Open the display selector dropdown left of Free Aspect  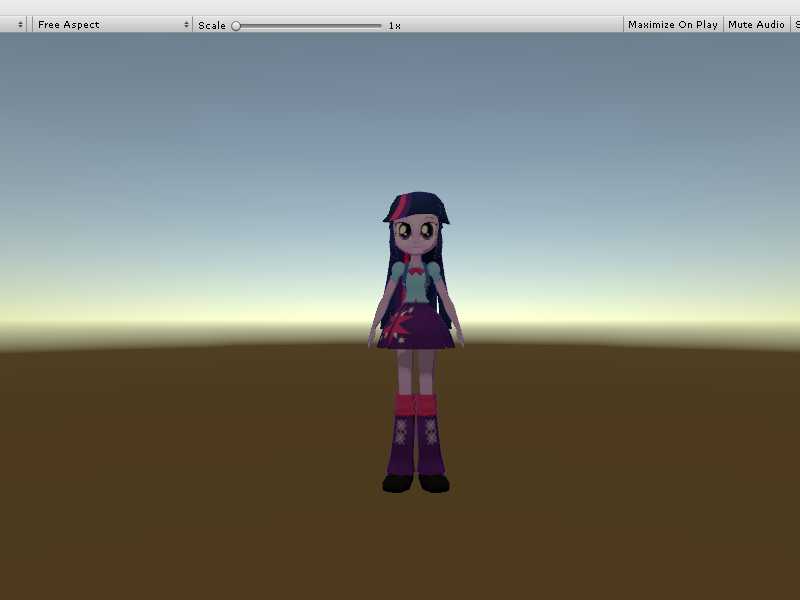pos(14,24)
